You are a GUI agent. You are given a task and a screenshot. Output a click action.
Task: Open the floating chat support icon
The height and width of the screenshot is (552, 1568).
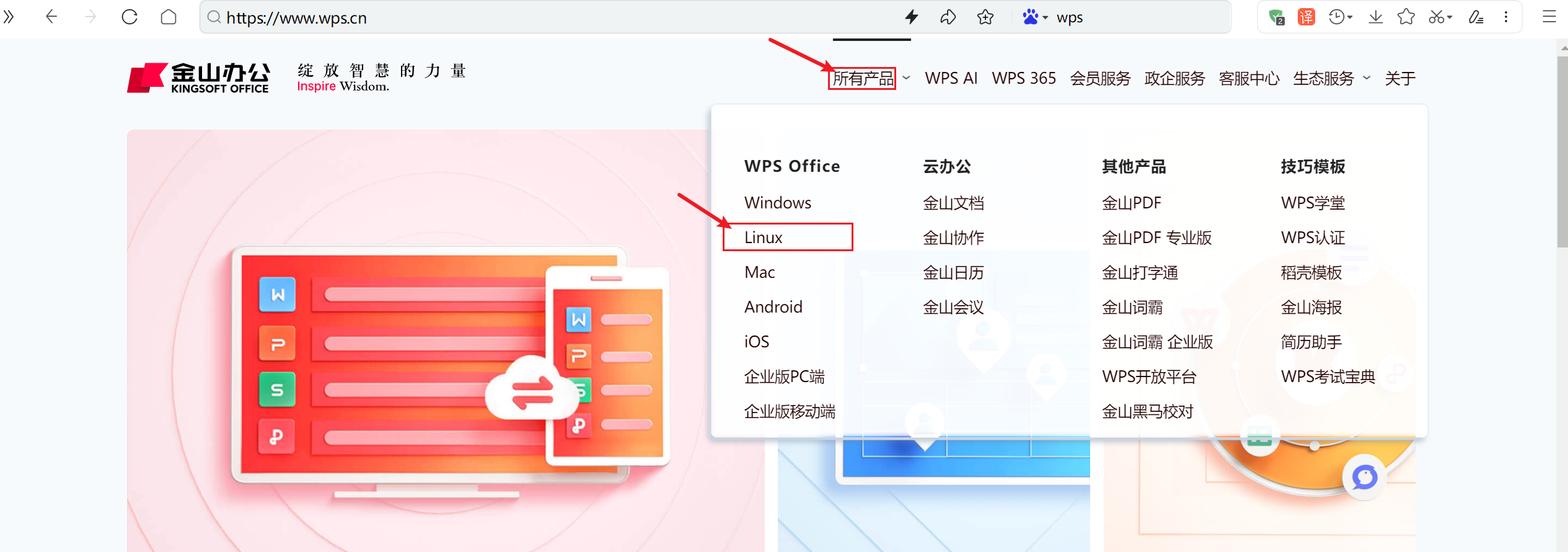pyautogui.click(x=1364, y=477)
